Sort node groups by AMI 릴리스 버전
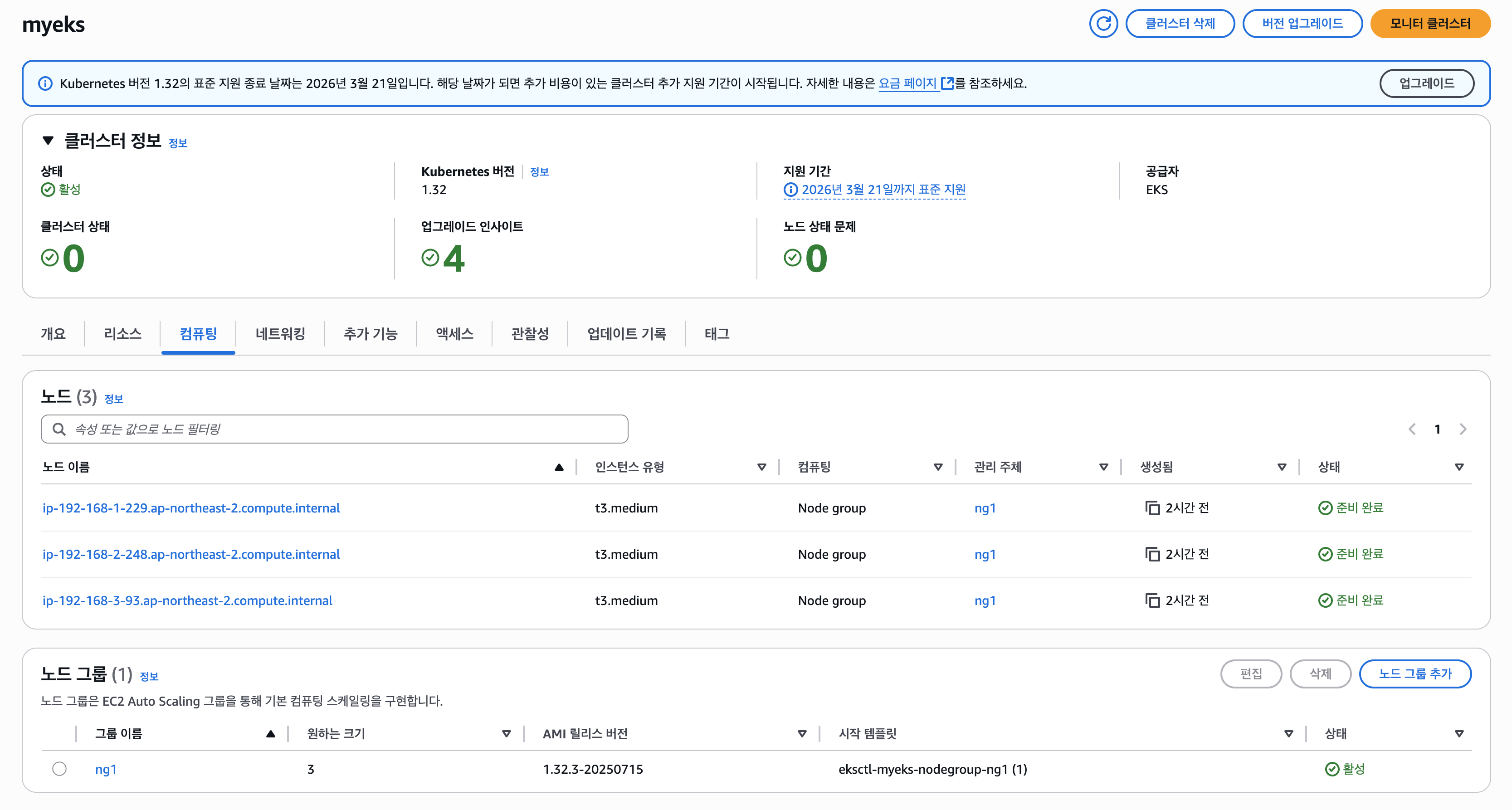This screenshot has height=810, width=1512. coord(802,734)
